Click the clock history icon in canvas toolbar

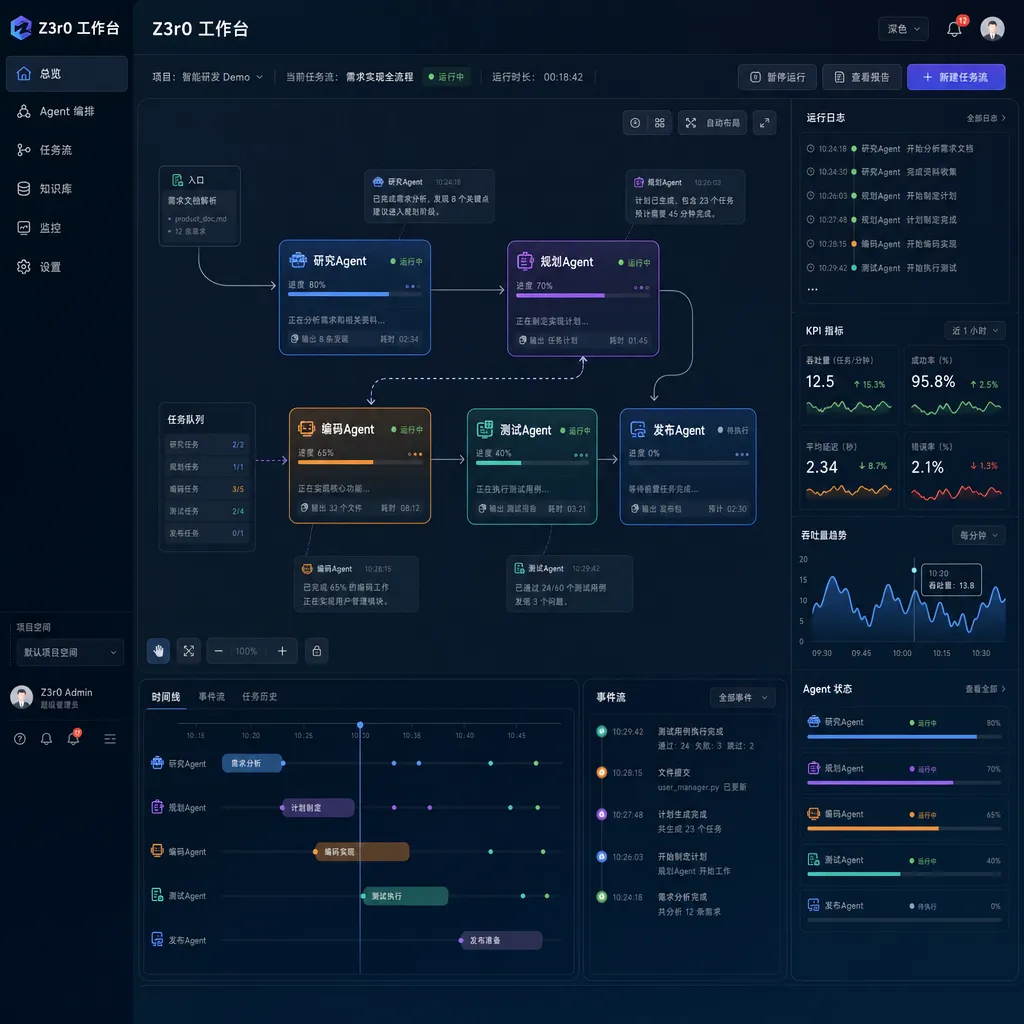pyautogui.click(x=635, y=123)
